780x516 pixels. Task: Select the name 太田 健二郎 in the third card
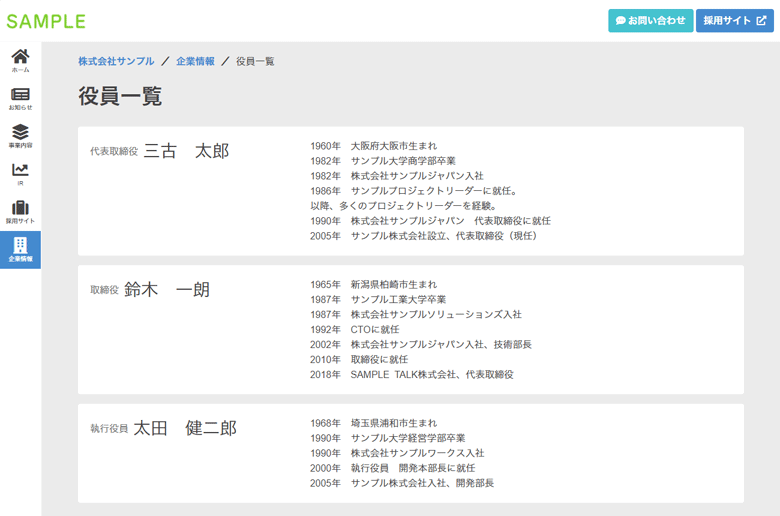click(185, 428)
